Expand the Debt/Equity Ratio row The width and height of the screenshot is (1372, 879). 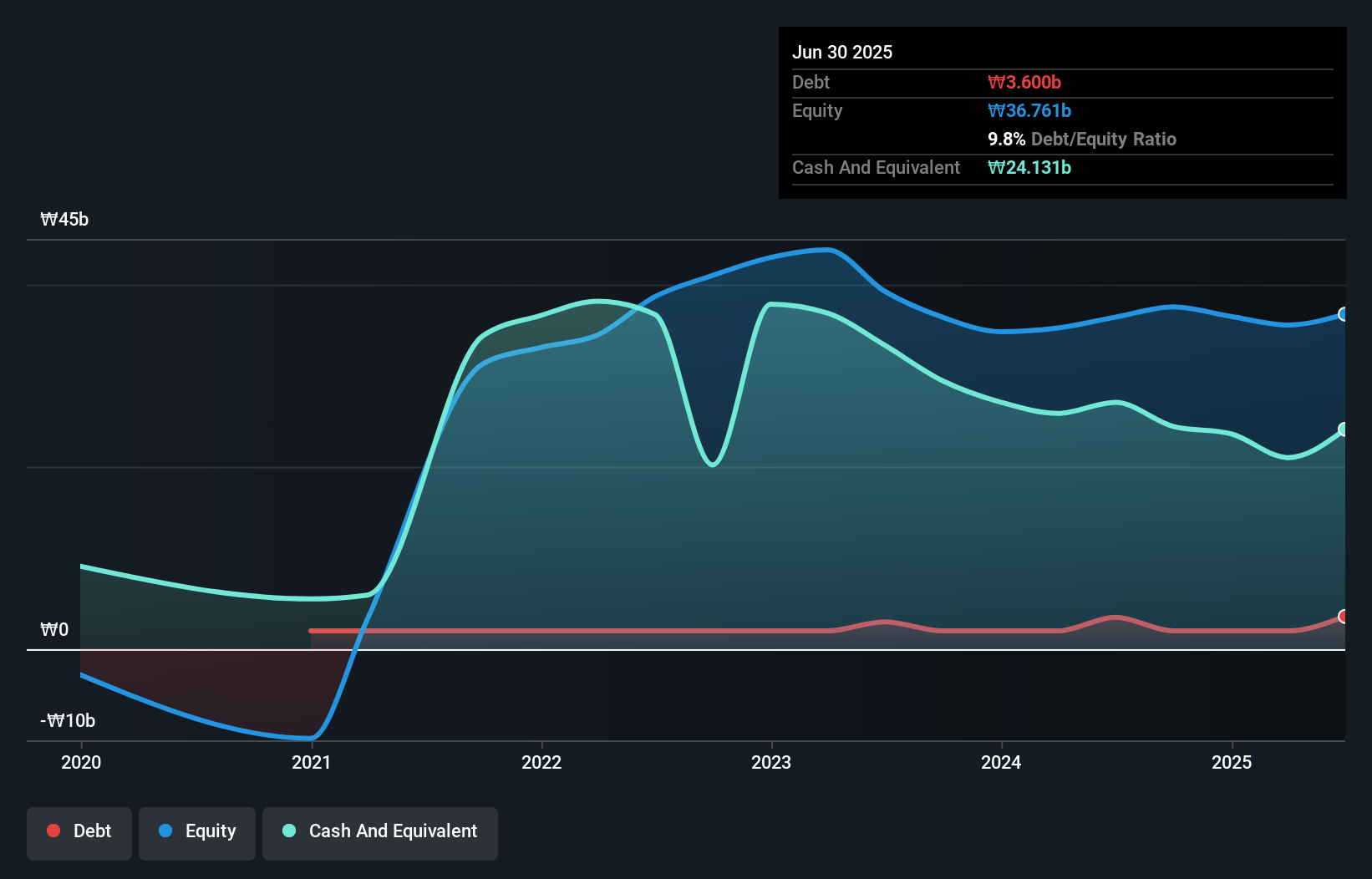coord(1082,139)
